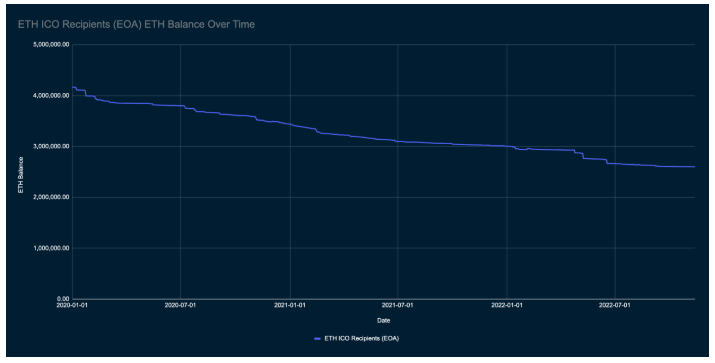Click the x-axis label '2020-01-01'
Viewport: 715px width, 363px height.
(73, 306)
